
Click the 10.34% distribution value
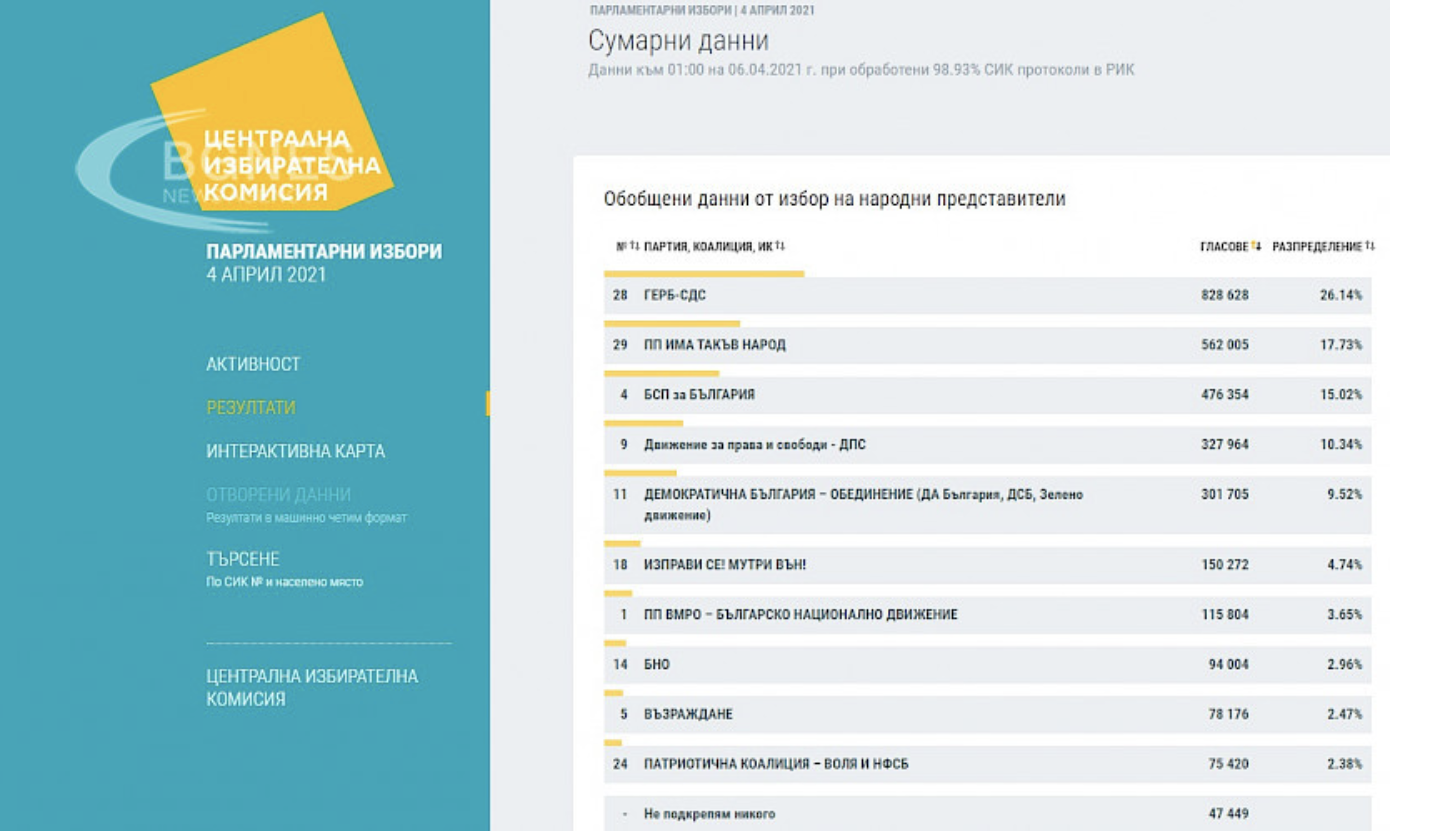point(1341,445)
